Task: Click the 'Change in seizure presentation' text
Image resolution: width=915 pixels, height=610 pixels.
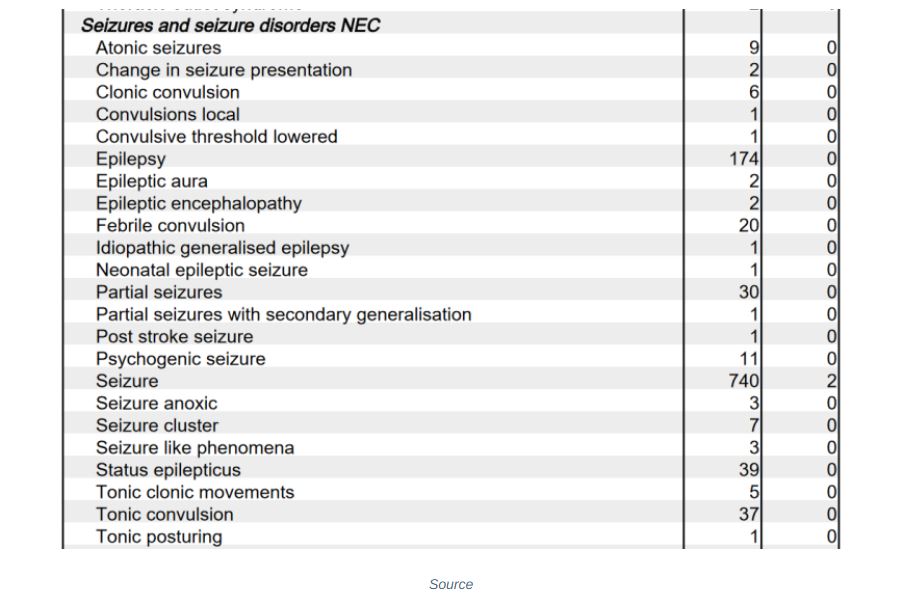Action: pyautogui.click(x=223, y=70)
